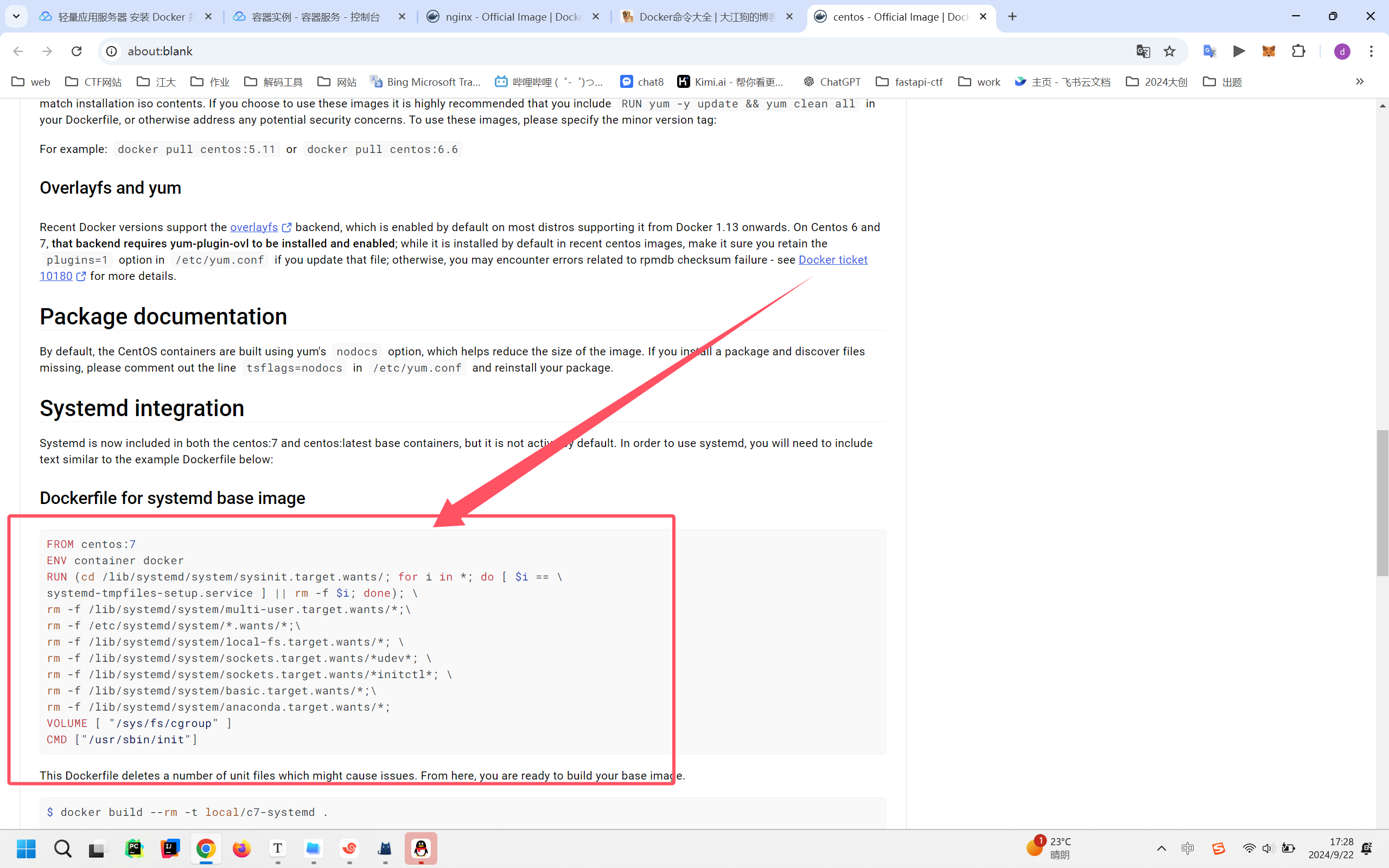Viewport: 1389px width, 868px height.
Task: Open the fastapi-ctf bookmarks folder
Action: point(909,81)
